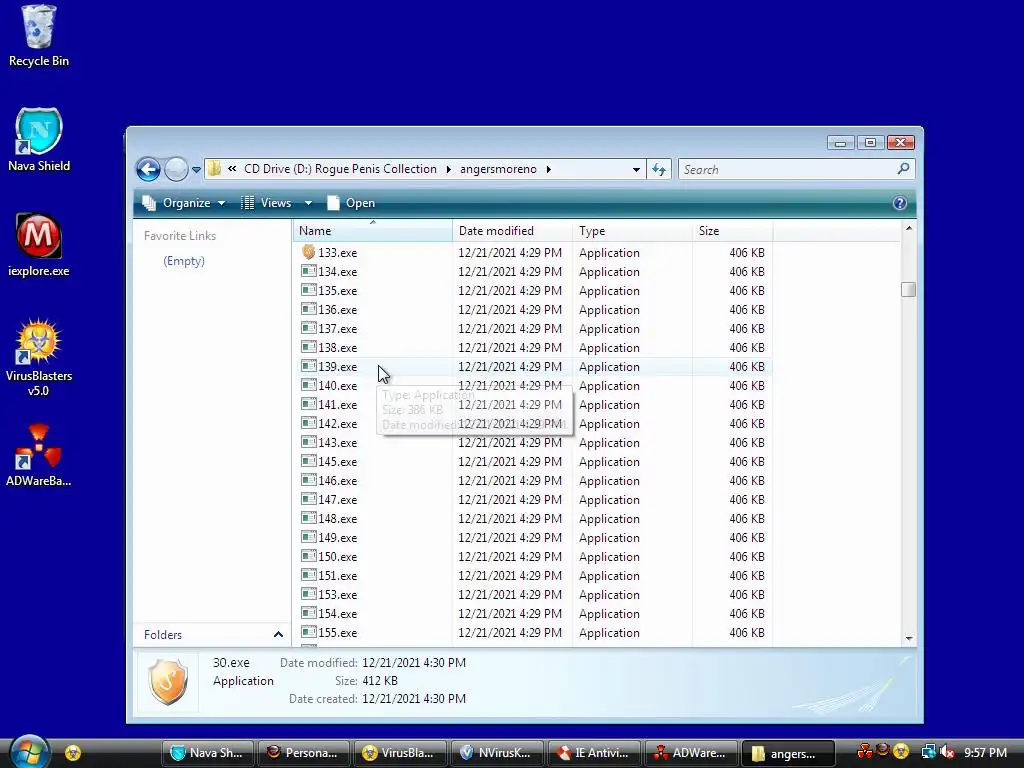
Task: Sort by Date modified column header
Action: pyautogui.click(x=512, y=231)
